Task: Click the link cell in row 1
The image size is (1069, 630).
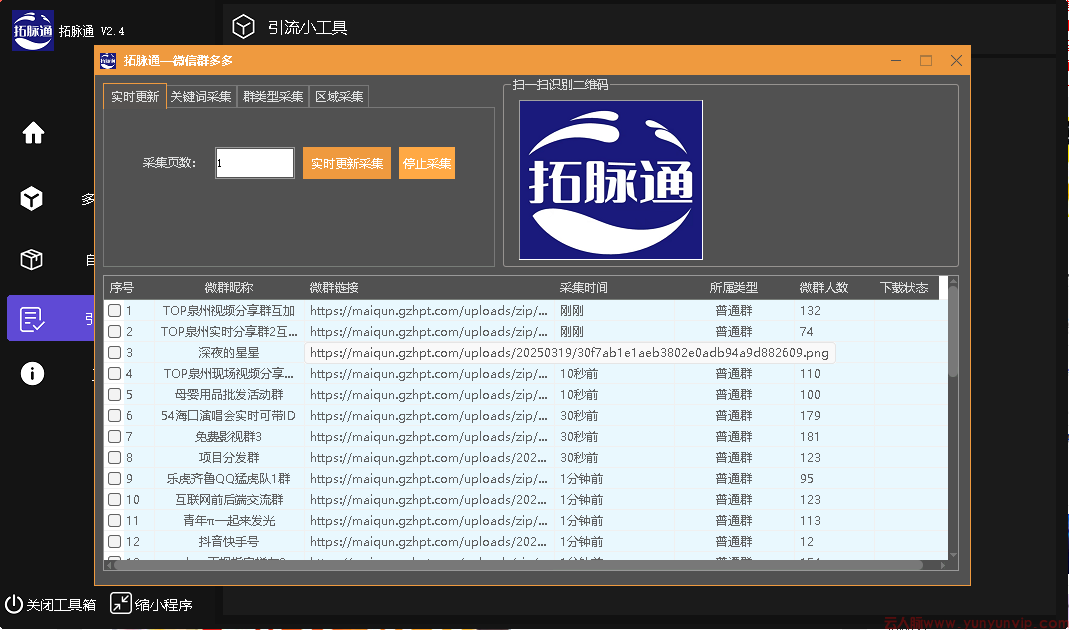Action: [x=429, y=310]
